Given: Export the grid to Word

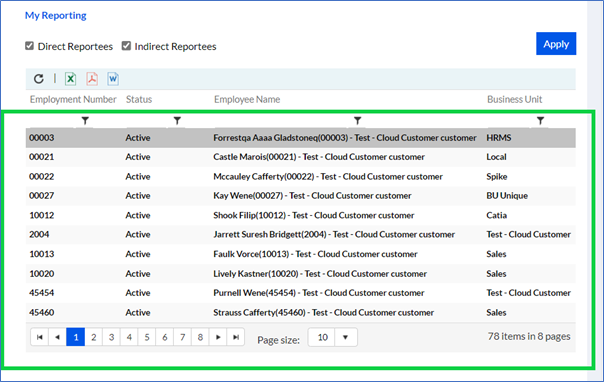Looking at the screenshot, I should point(113,79).
